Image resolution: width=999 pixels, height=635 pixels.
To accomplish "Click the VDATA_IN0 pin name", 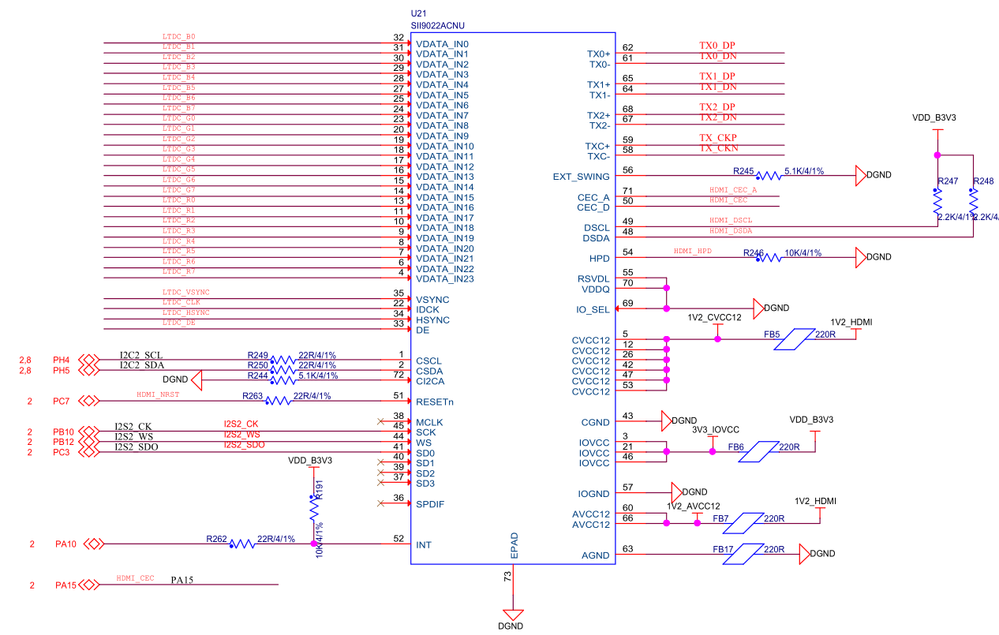I will coord(442,44).
